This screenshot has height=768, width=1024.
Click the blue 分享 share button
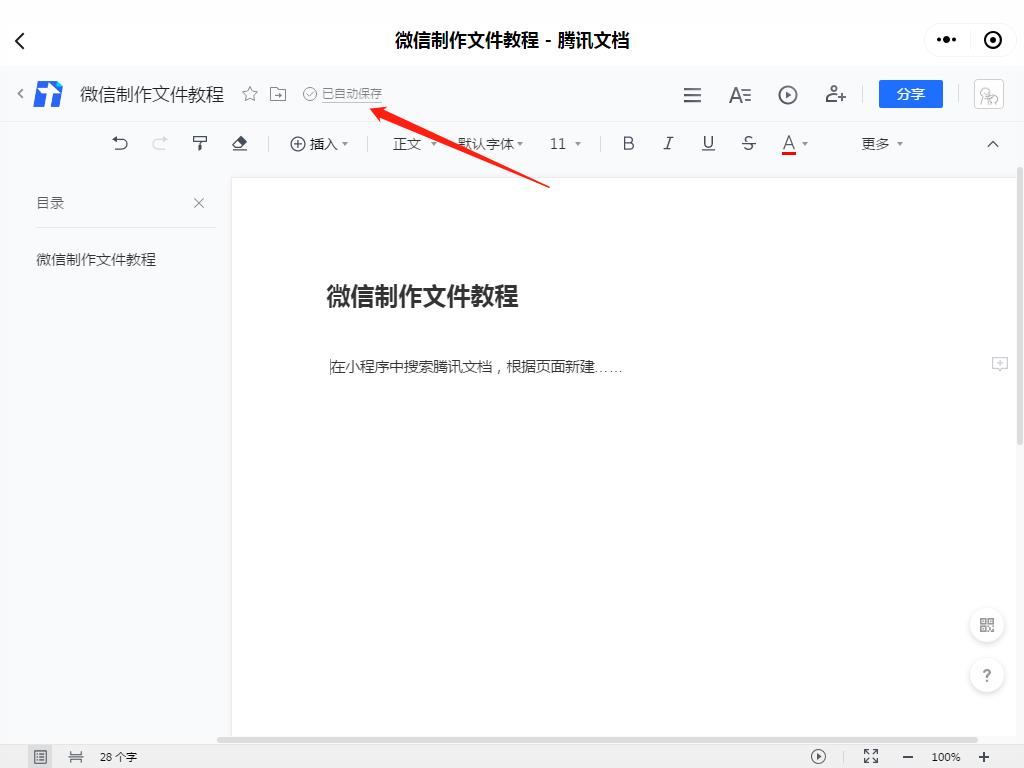point(910,94)
